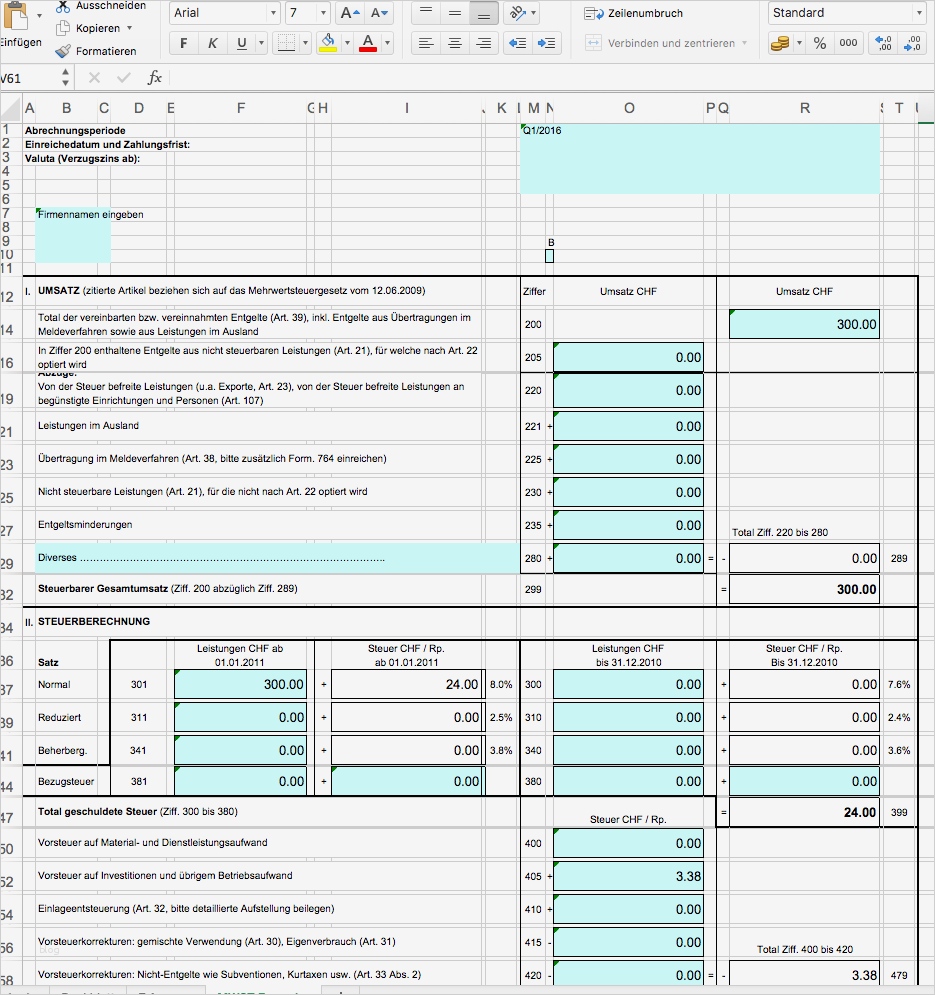Toggle bold formatting with the F button

pos(184,44)
